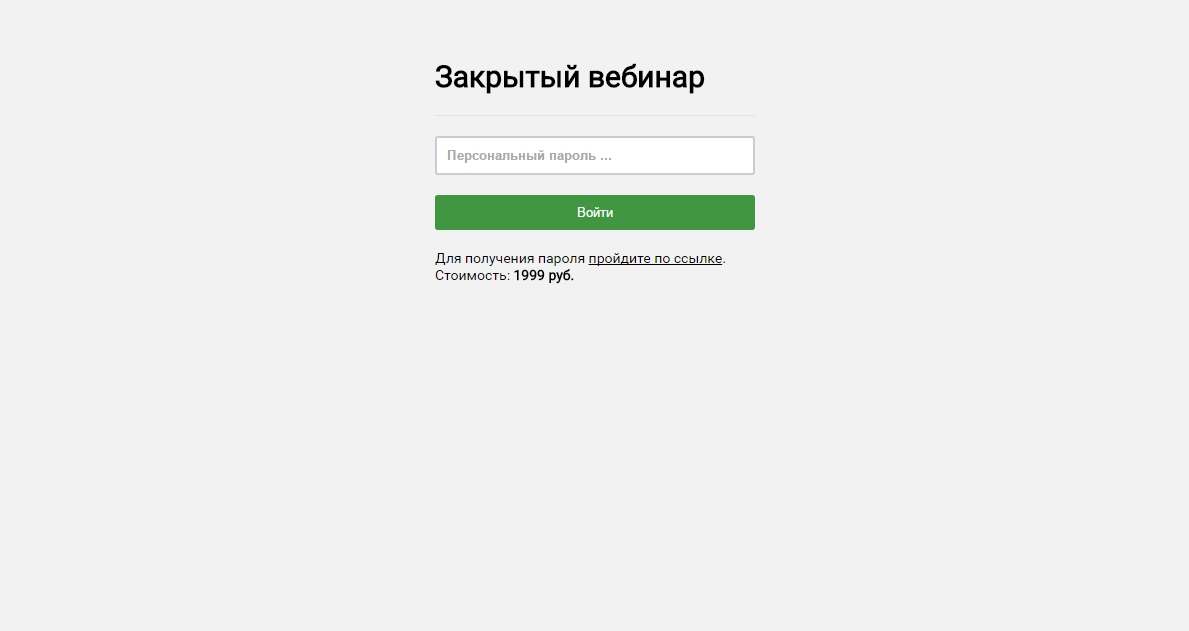Click the Персональный пароль input field
Image resolution: width=1189 pixels, height=631 pixels.
coord(594,155)
